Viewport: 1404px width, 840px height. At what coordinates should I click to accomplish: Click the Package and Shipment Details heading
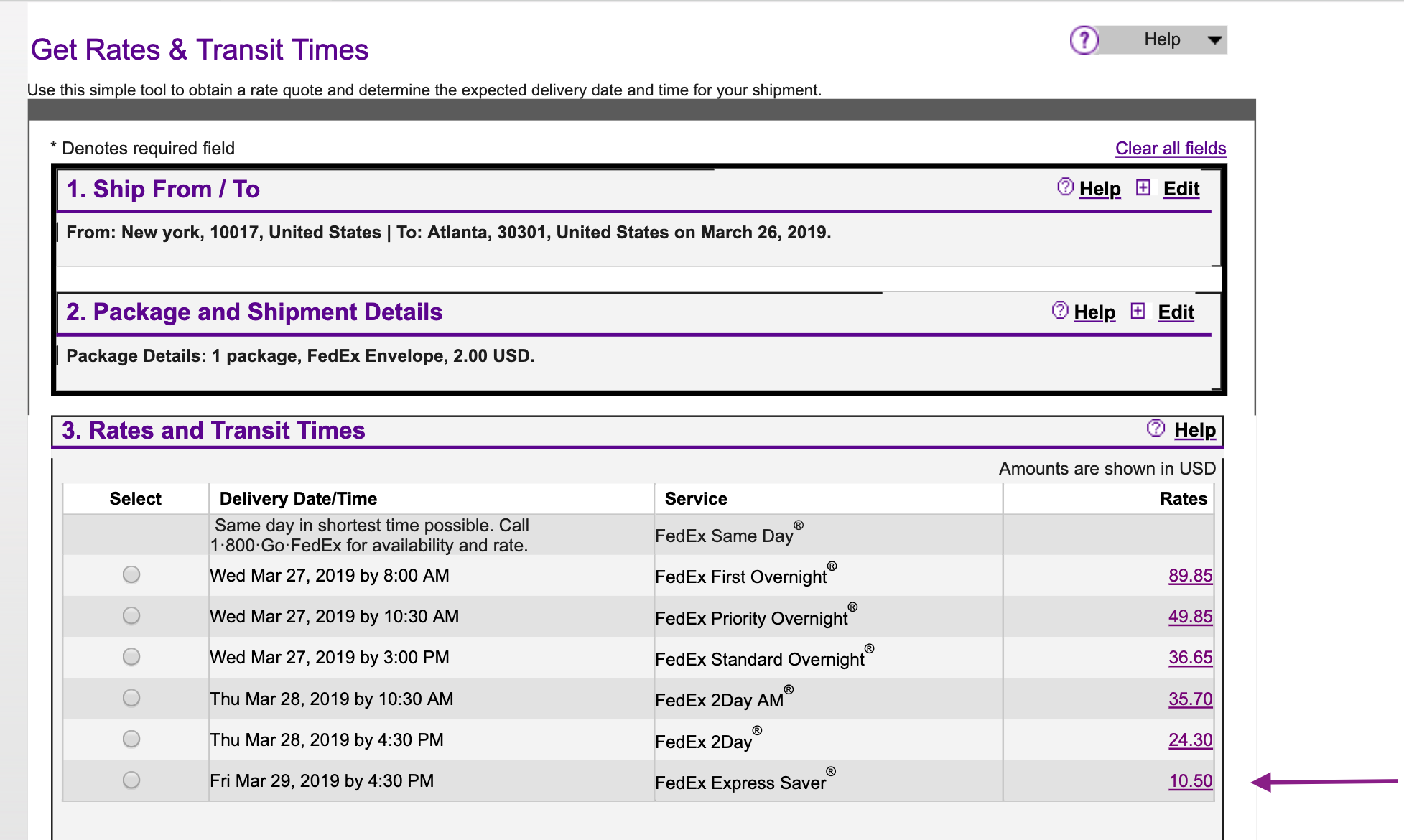click(x=254, y=312)
